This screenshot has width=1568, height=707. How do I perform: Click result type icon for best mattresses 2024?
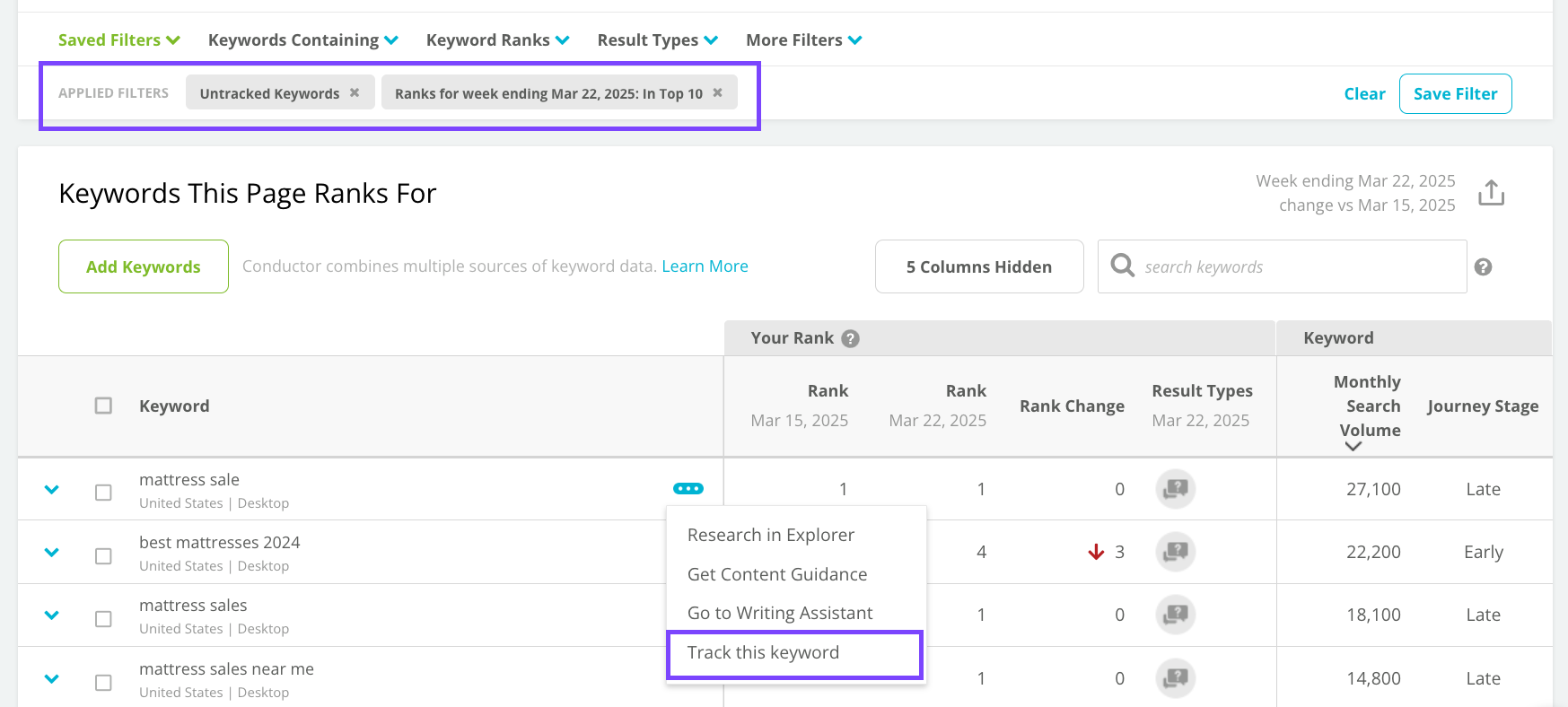click(x=1175, y=552)
